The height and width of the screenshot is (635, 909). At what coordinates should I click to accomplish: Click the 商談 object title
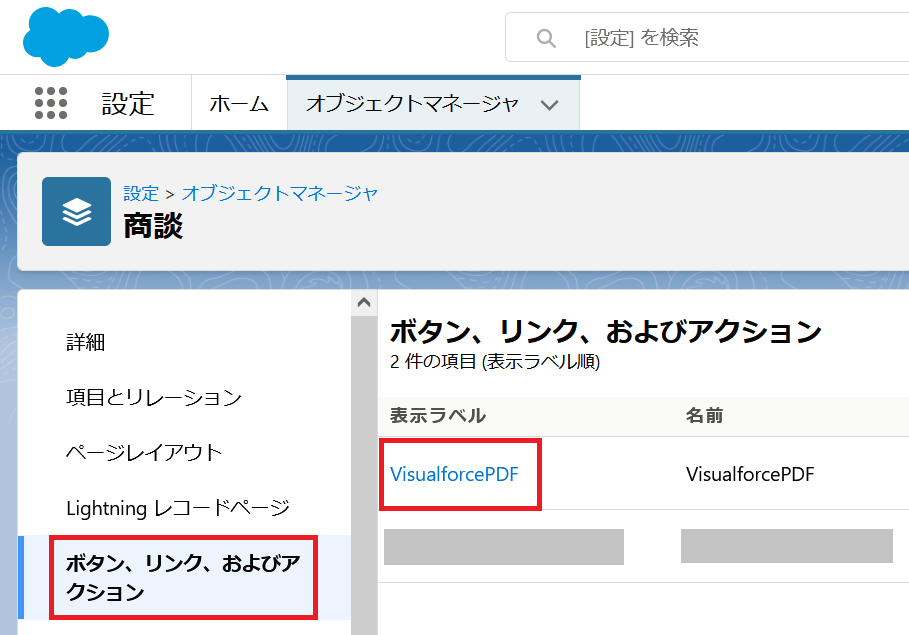tap(153, 226)
